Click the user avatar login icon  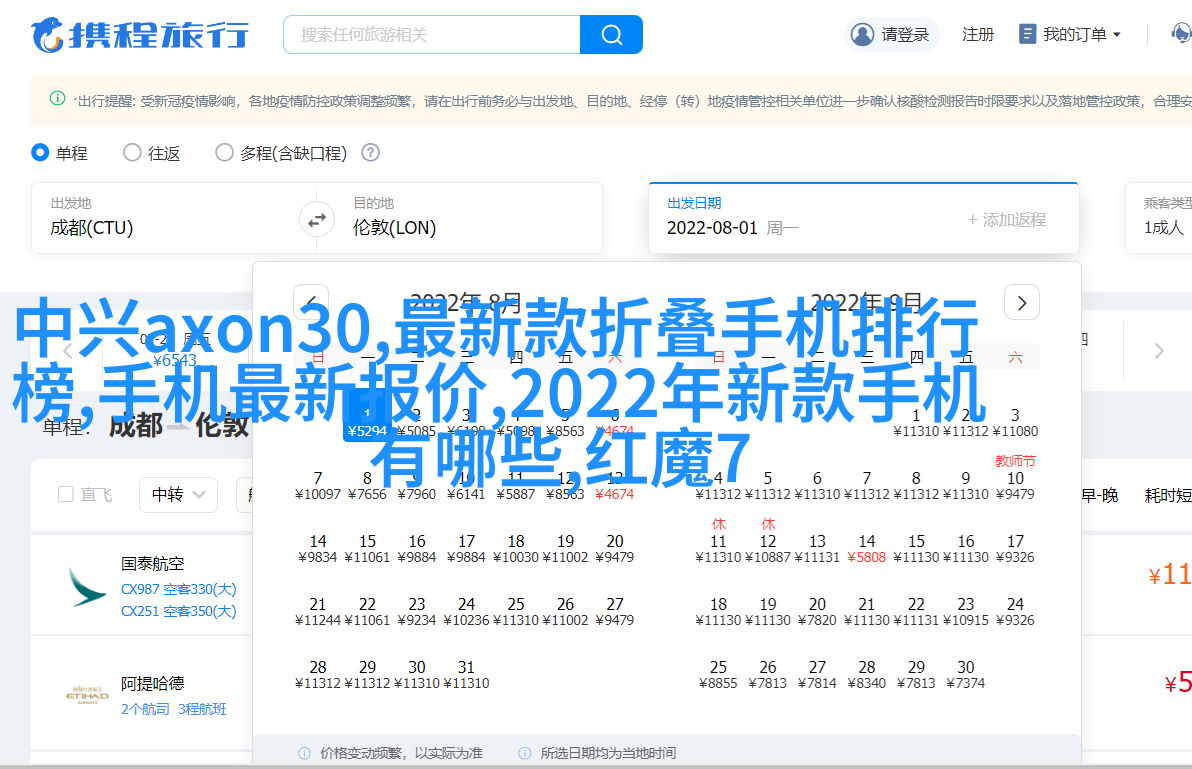tap(862, 34)
